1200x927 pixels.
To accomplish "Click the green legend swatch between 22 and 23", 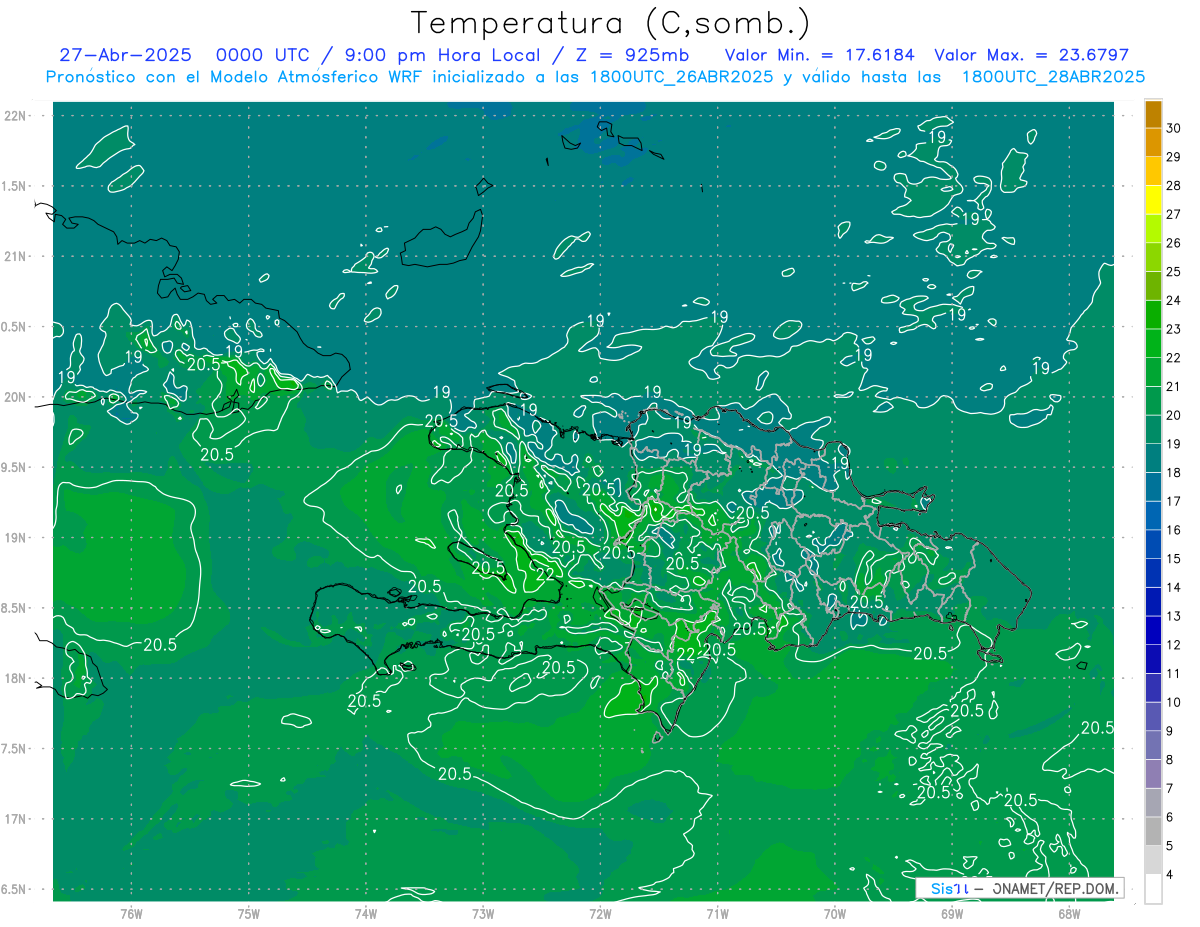I will point(1153,344).
